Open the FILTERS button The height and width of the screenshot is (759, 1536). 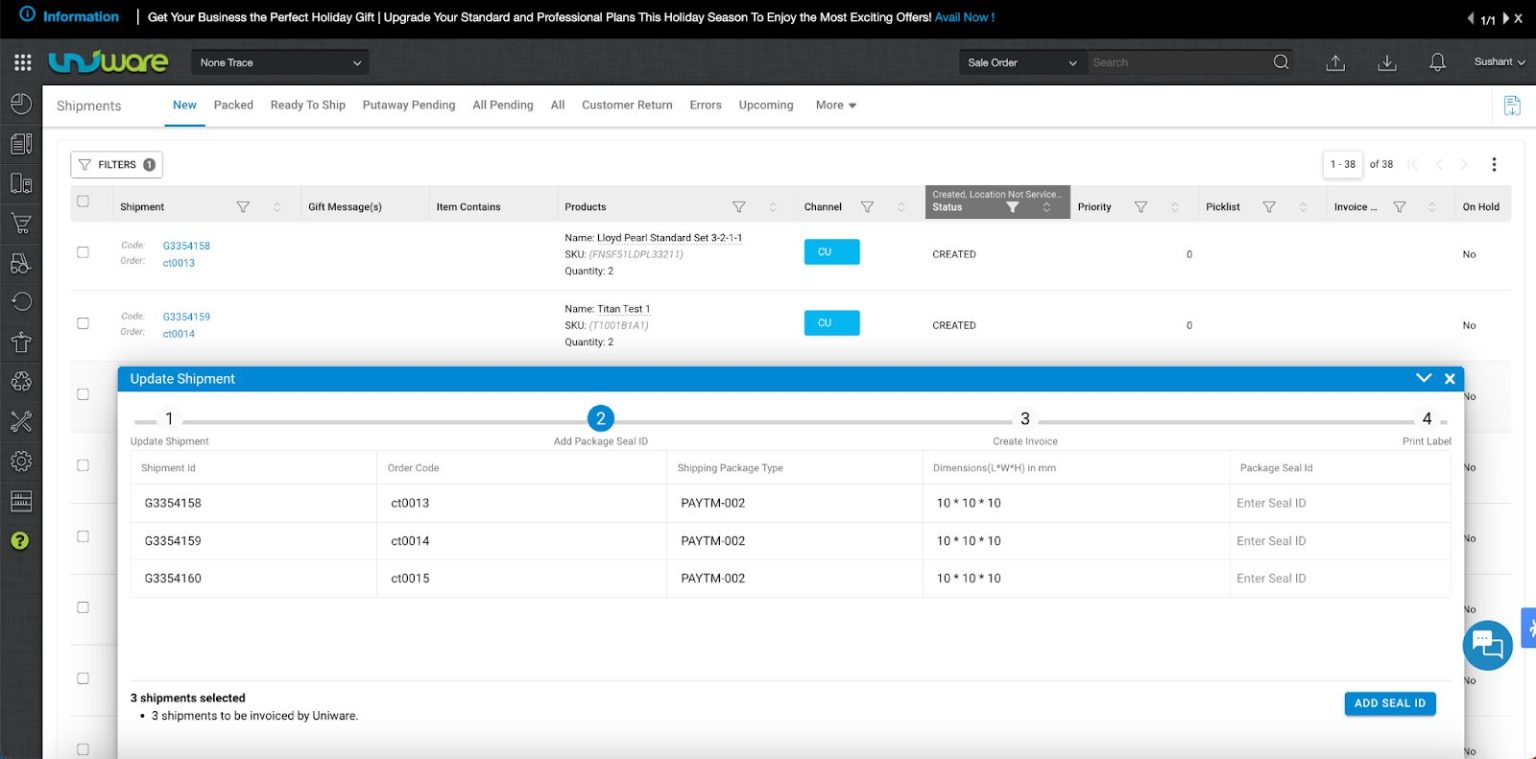116,165
